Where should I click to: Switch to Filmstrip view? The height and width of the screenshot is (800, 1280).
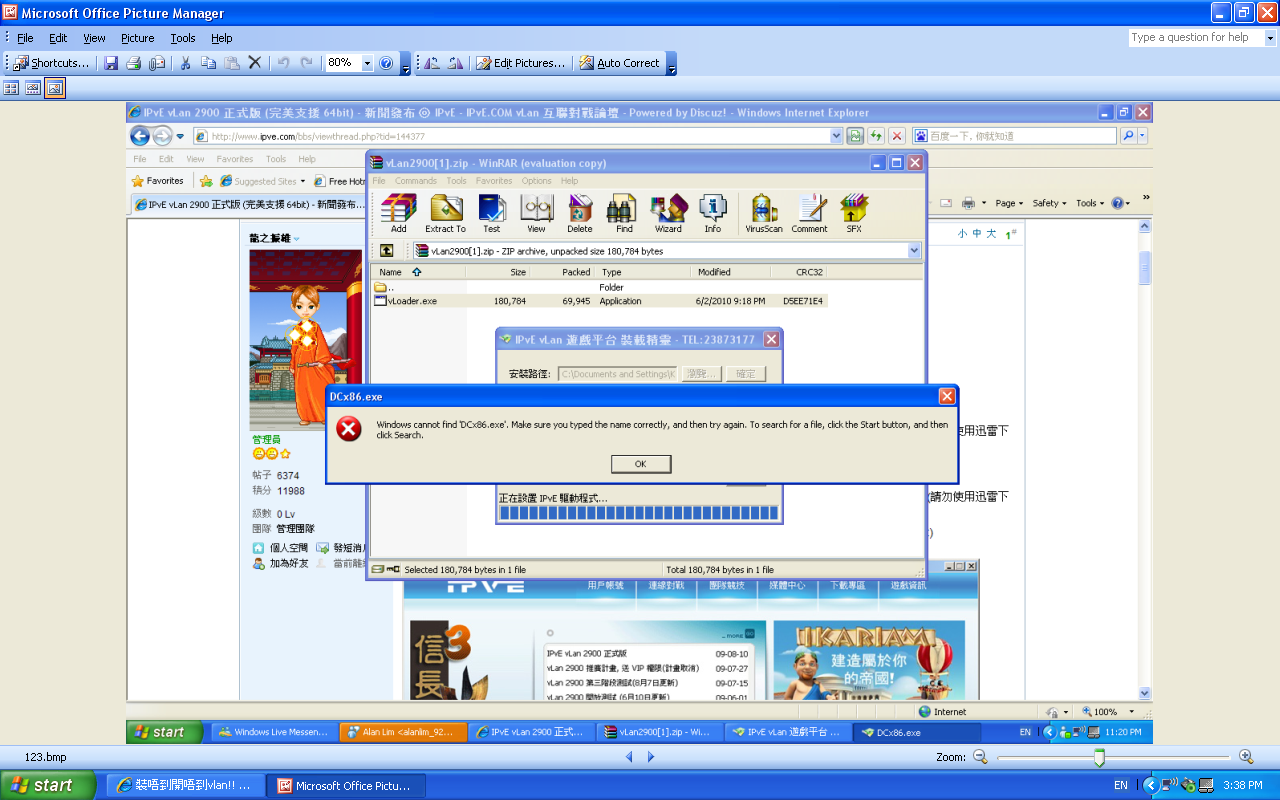click(33, 88)
